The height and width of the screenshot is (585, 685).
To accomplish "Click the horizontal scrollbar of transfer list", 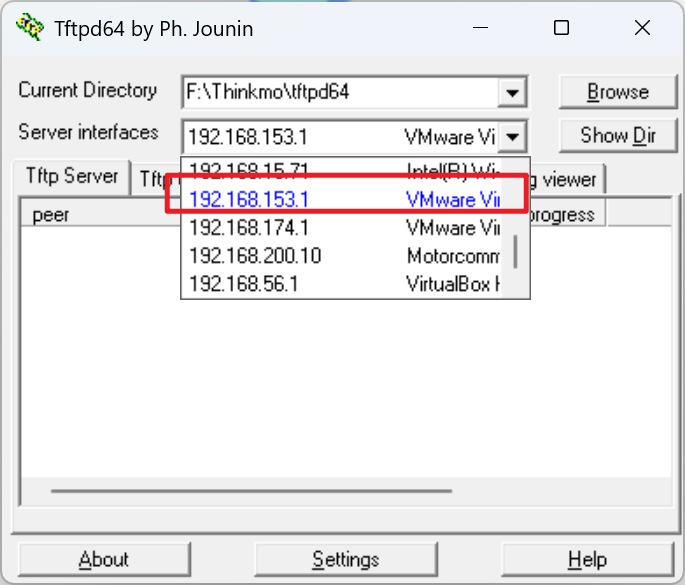I will tap(251, 491).
